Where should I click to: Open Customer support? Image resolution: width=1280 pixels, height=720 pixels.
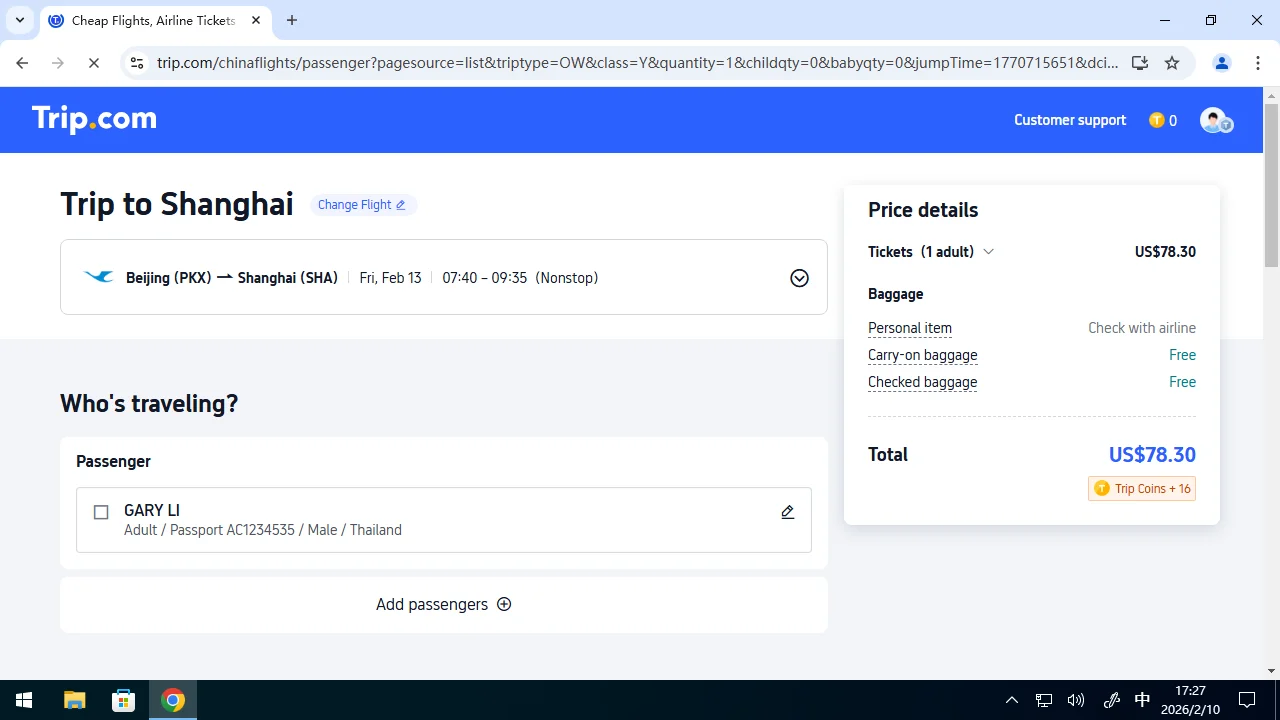point(1069,120)
